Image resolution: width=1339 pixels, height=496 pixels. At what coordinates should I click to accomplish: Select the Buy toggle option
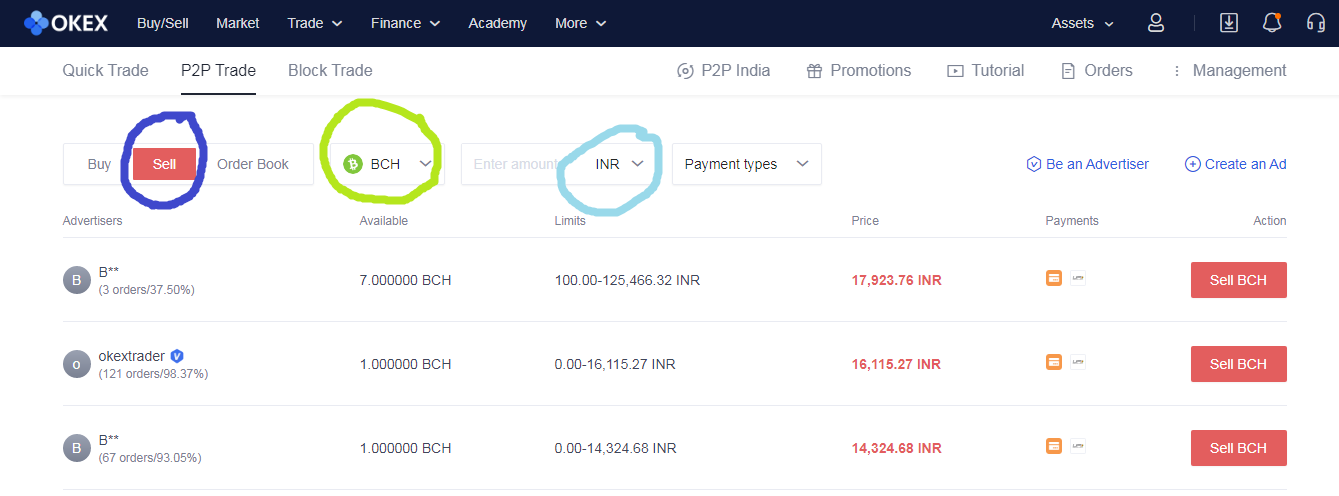pos(99,164)
